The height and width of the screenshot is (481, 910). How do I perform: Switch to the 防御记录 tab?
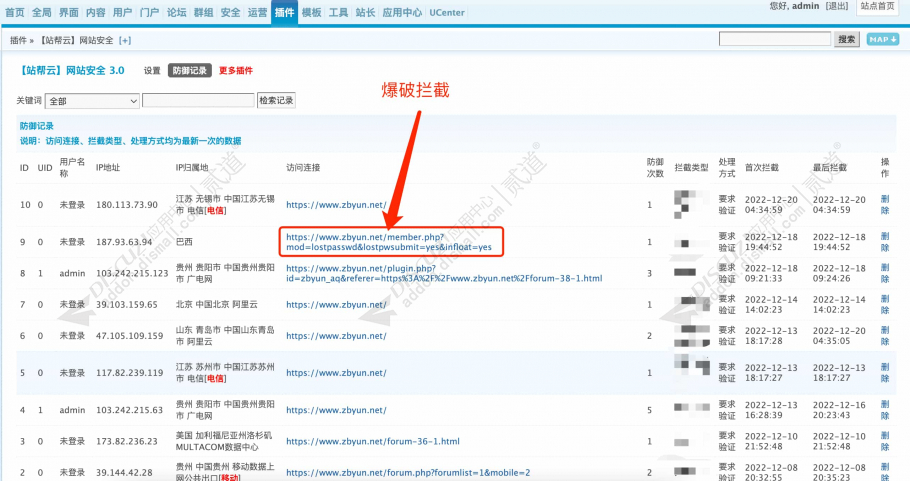(190, 70)
